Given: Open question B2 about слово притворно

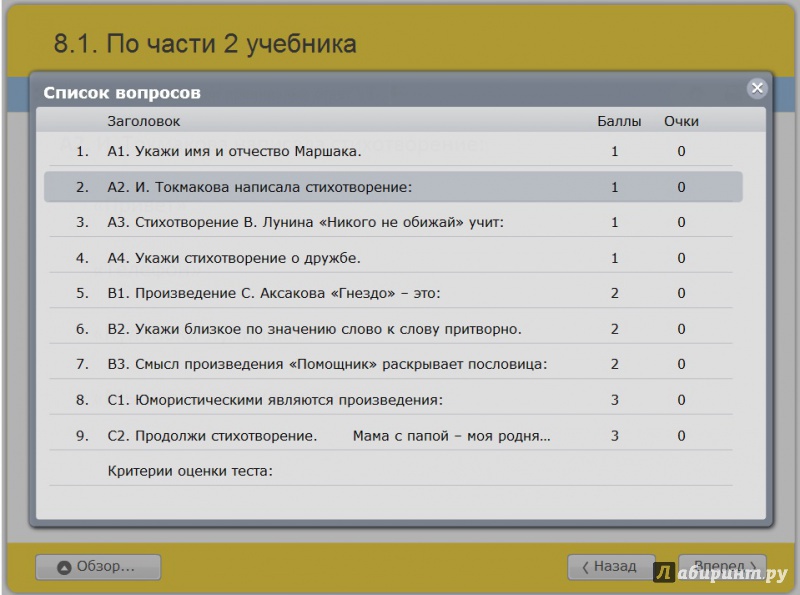Looking at the screenshot, I should (x=393, y=329).
